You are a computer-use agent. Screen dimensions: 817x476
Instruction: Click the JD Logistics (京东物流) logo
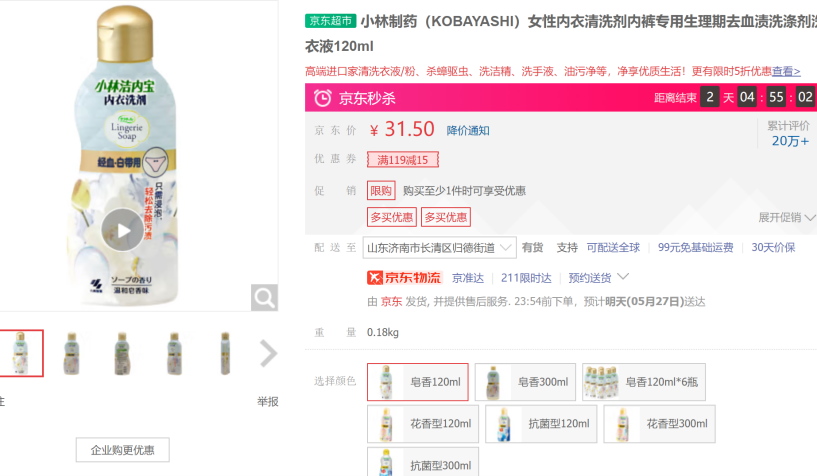[405, 277]
